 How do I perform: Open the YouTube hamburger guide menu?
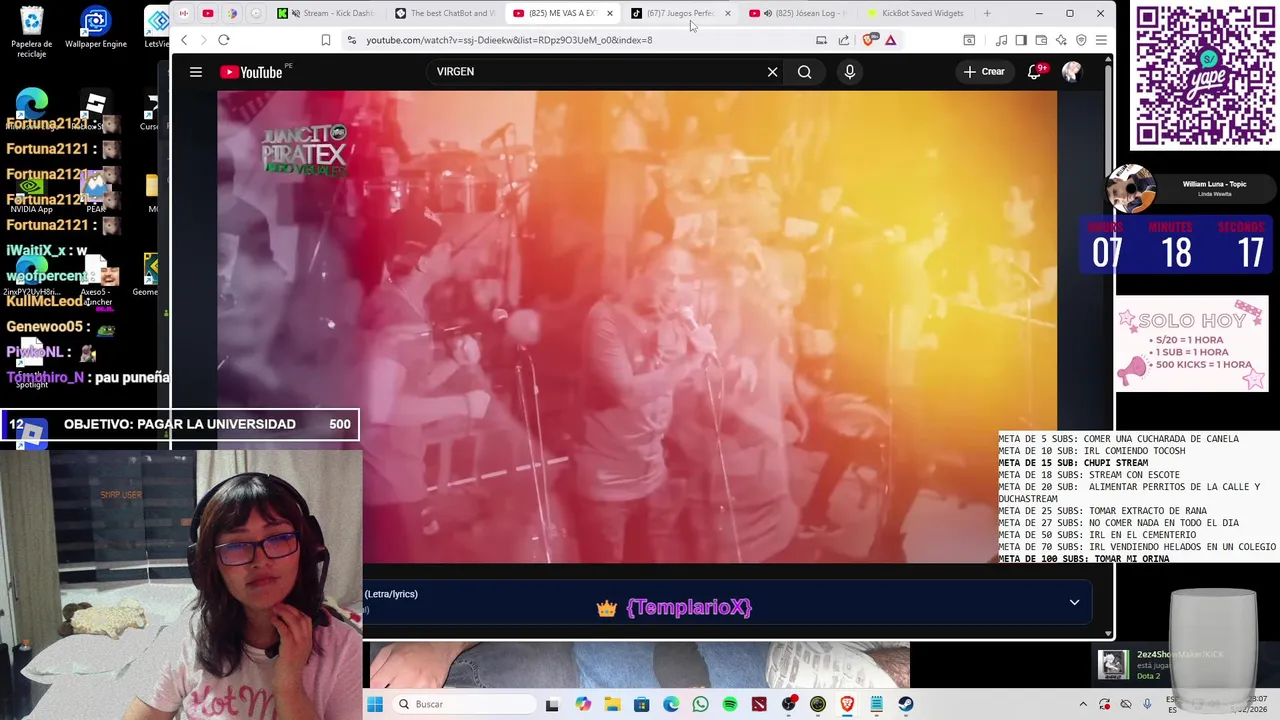click(x=196, y=72)
